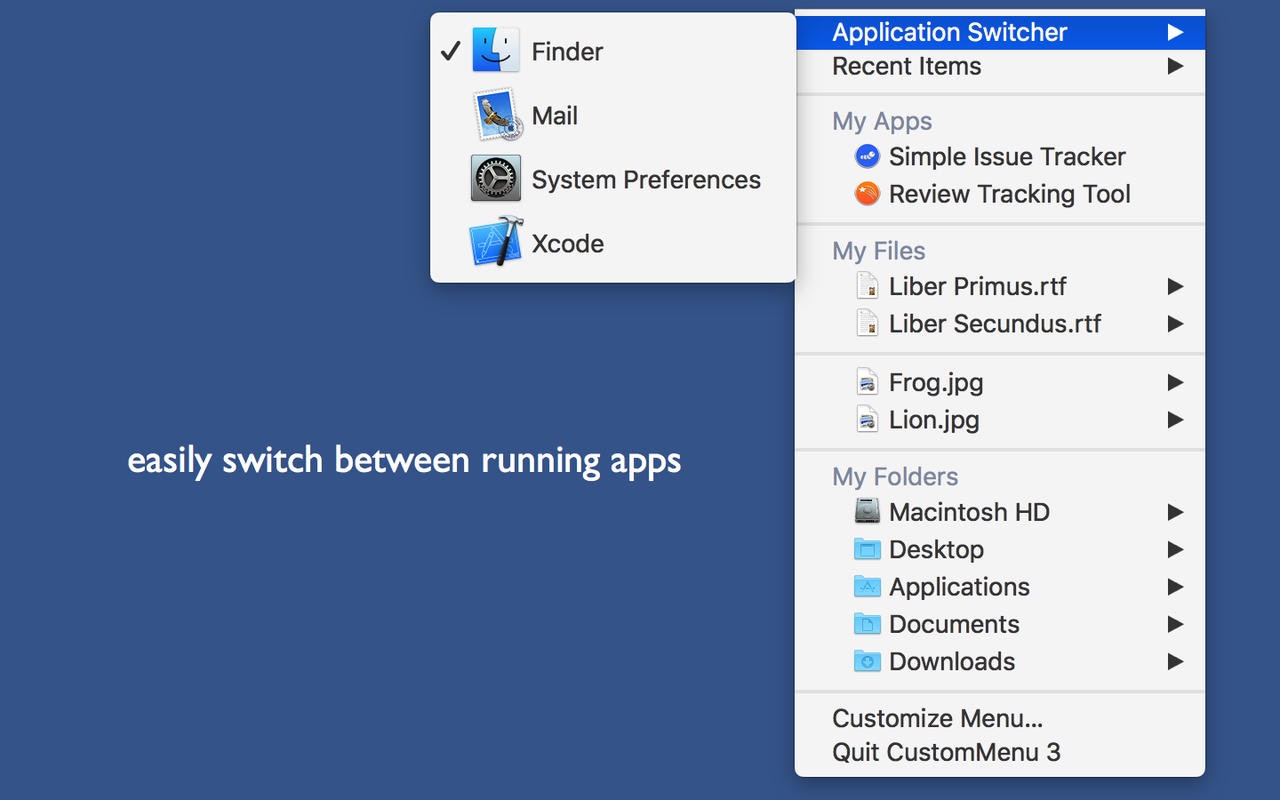Expand the Desktop folder submenu arrow
Screen dimensions: 1280x800
pyautogui.click(x=1176, y=549)
